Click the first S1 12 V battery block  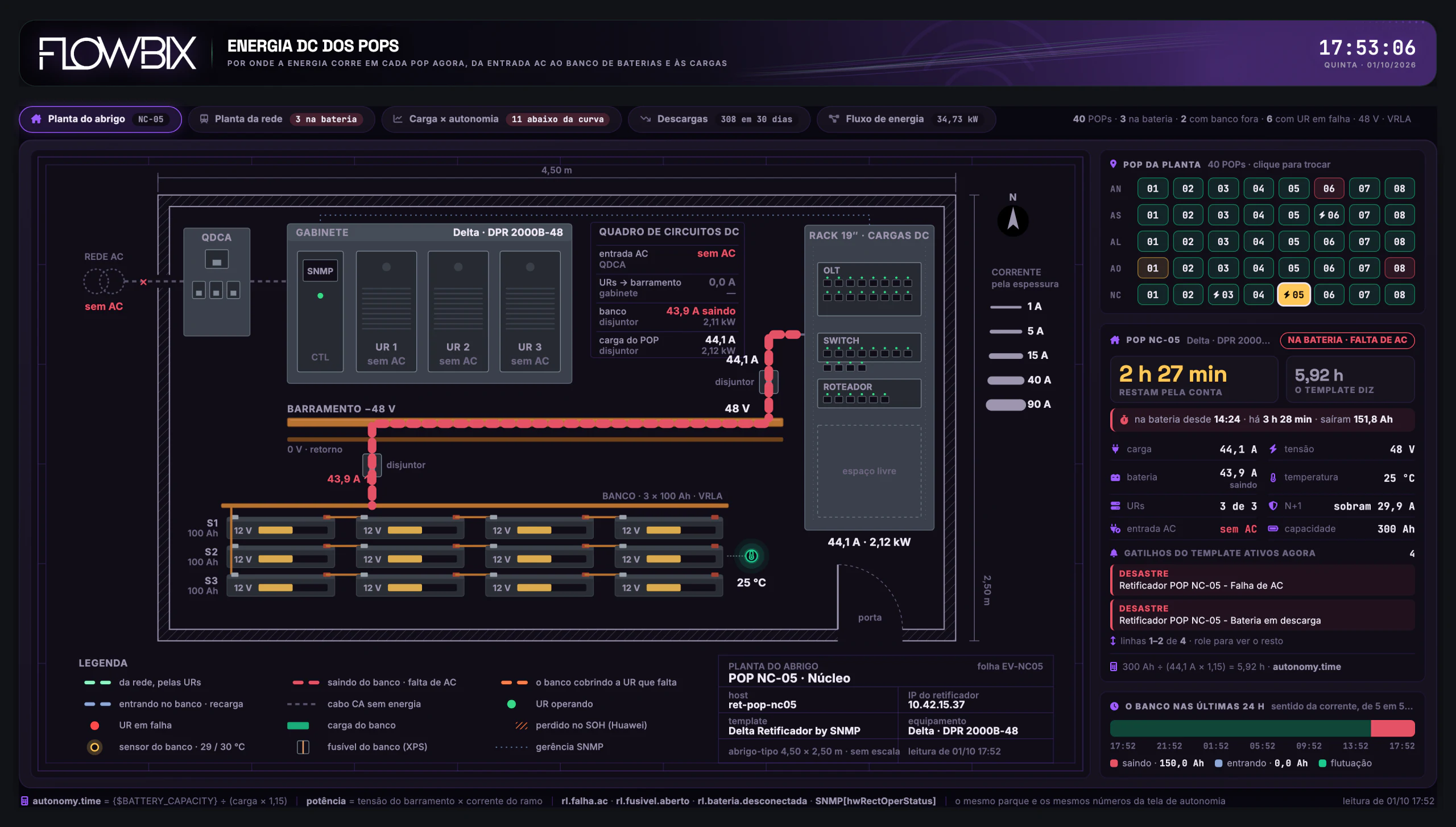(281, 530)
